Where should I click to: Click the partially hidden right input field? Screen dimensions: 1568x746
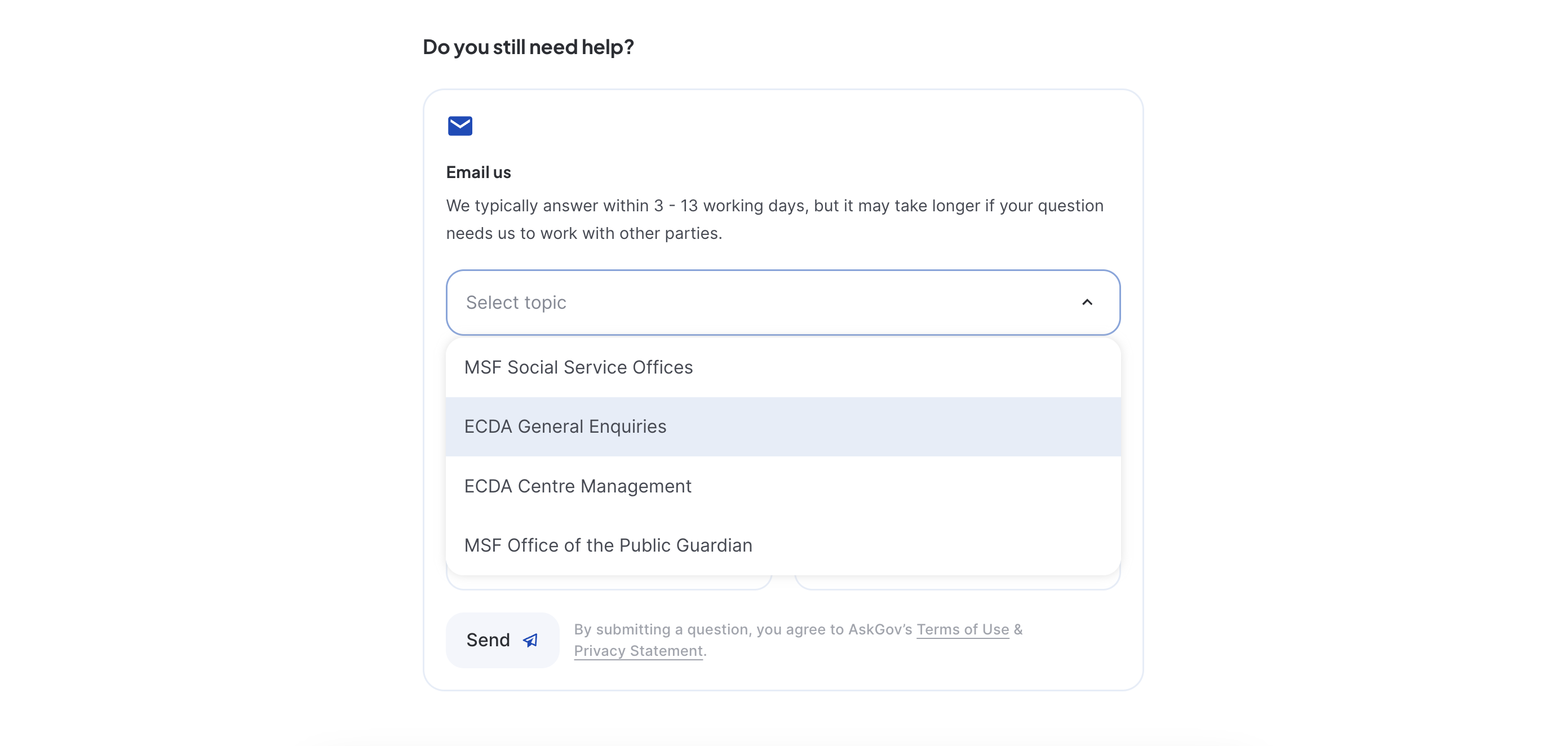pos(957,582)
